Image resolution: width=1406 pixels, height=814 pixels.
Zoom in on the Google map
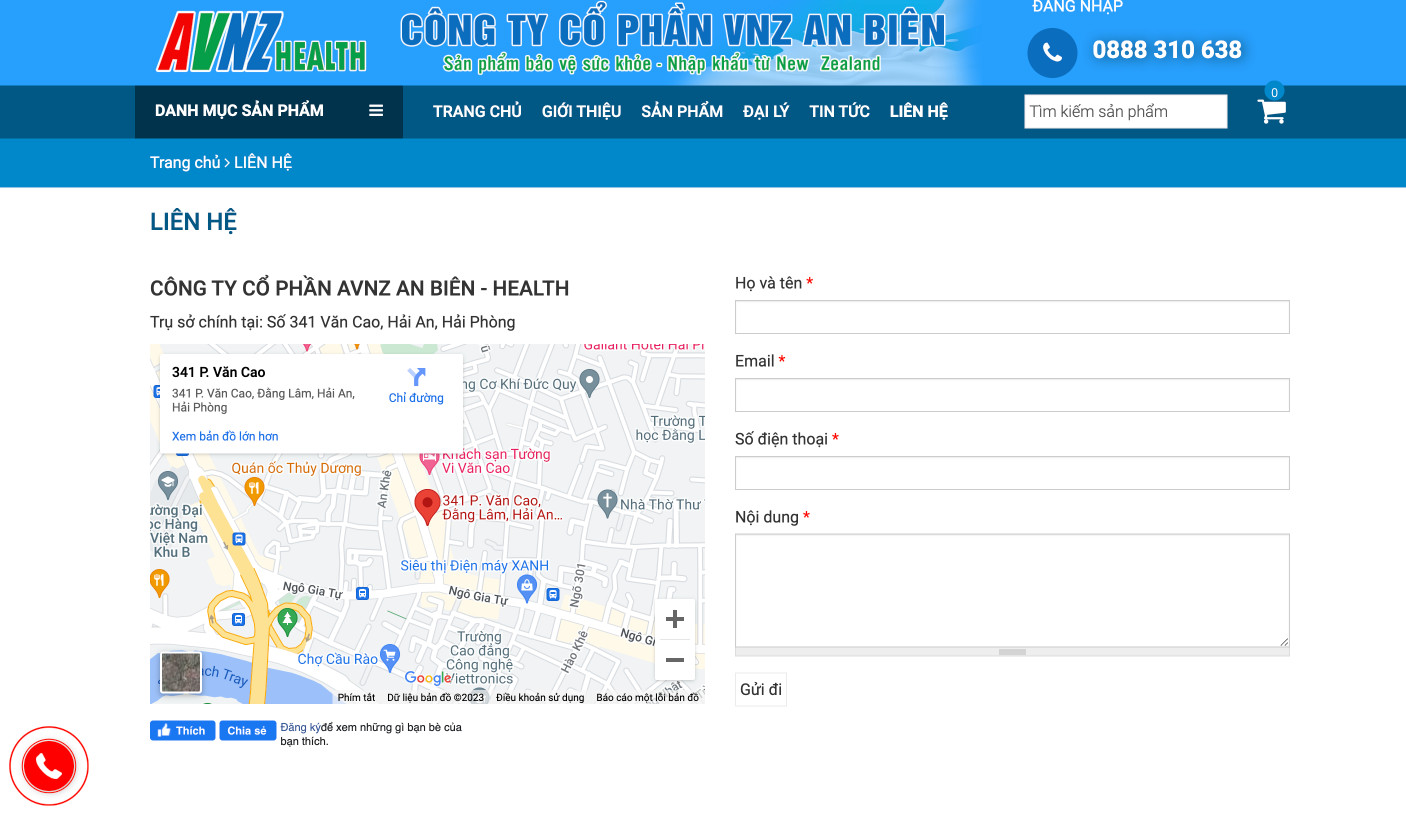[675, 619]
